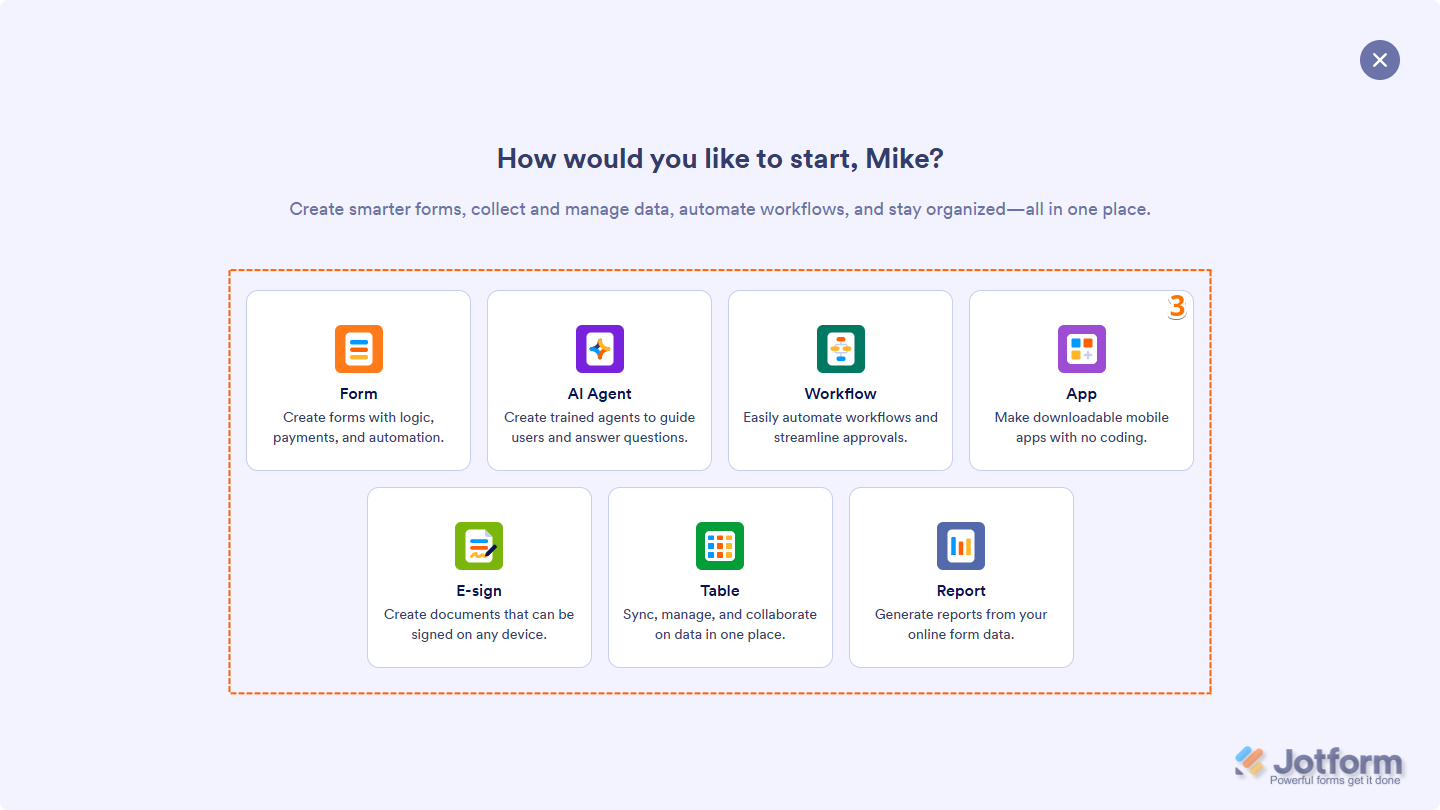Open the Form title label
This screenshot has width=1440, height=810.
tap(359, 394)
